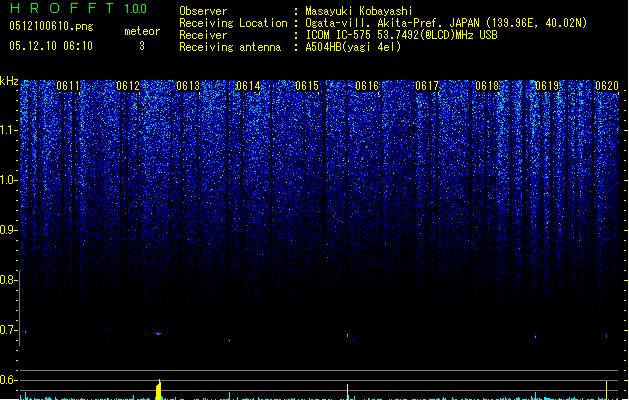Click the 0615 time marker
Viewport: 629px width, 400px height.
(x=307, y=86)
